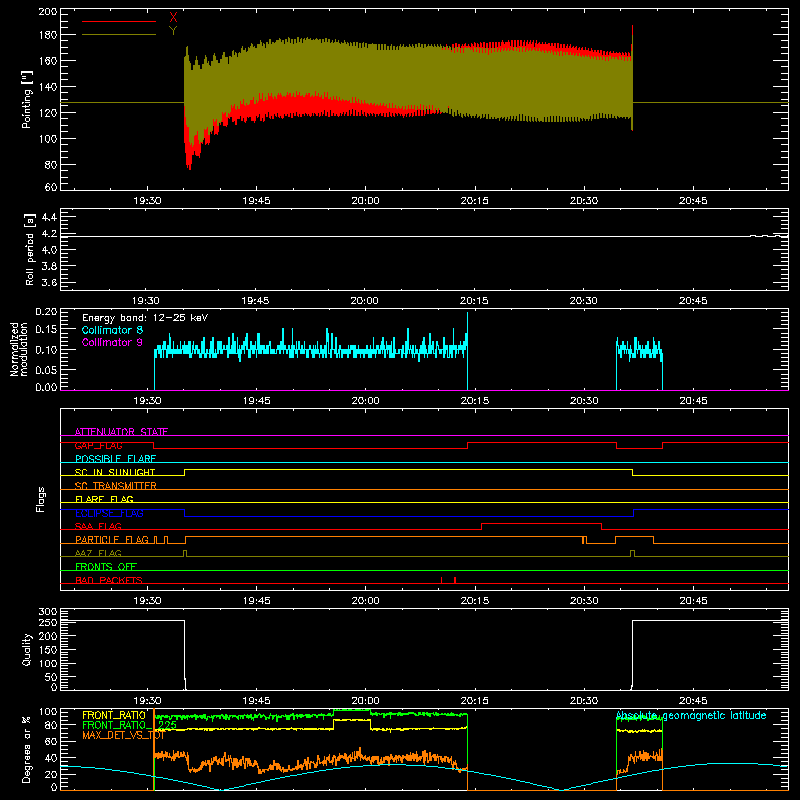
Task: Click the FRONTS_OFF flag label
Action: tap(106, 566)
